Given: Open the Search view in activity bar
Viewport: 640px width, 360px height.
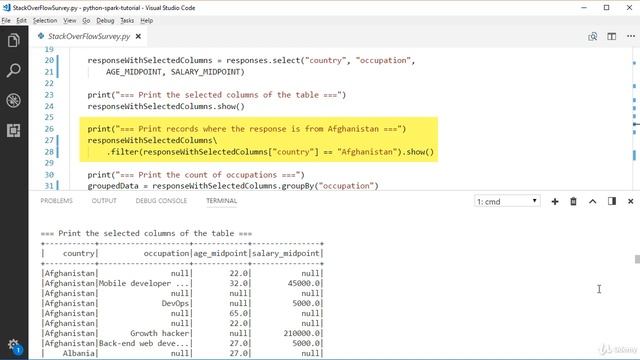Looking at the screenshot, I should tap(13, 70).
